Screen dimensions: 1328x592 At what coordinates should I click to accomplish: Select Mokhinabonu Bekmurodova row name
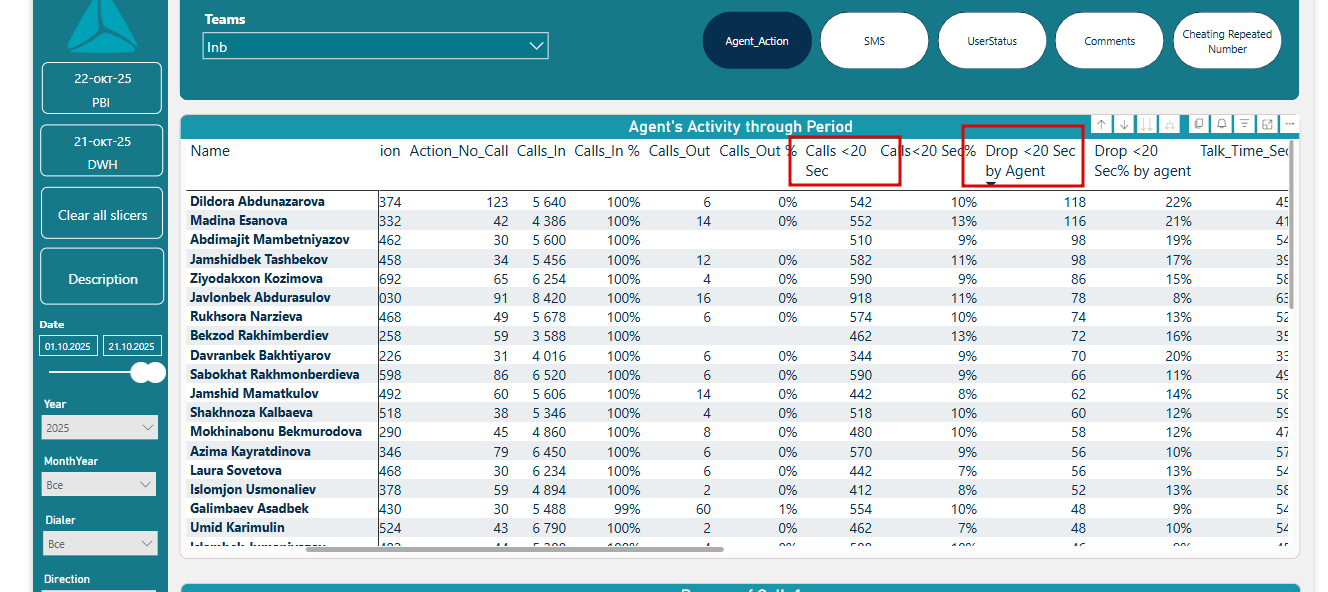pyautogui.click(x=276, y=431)
